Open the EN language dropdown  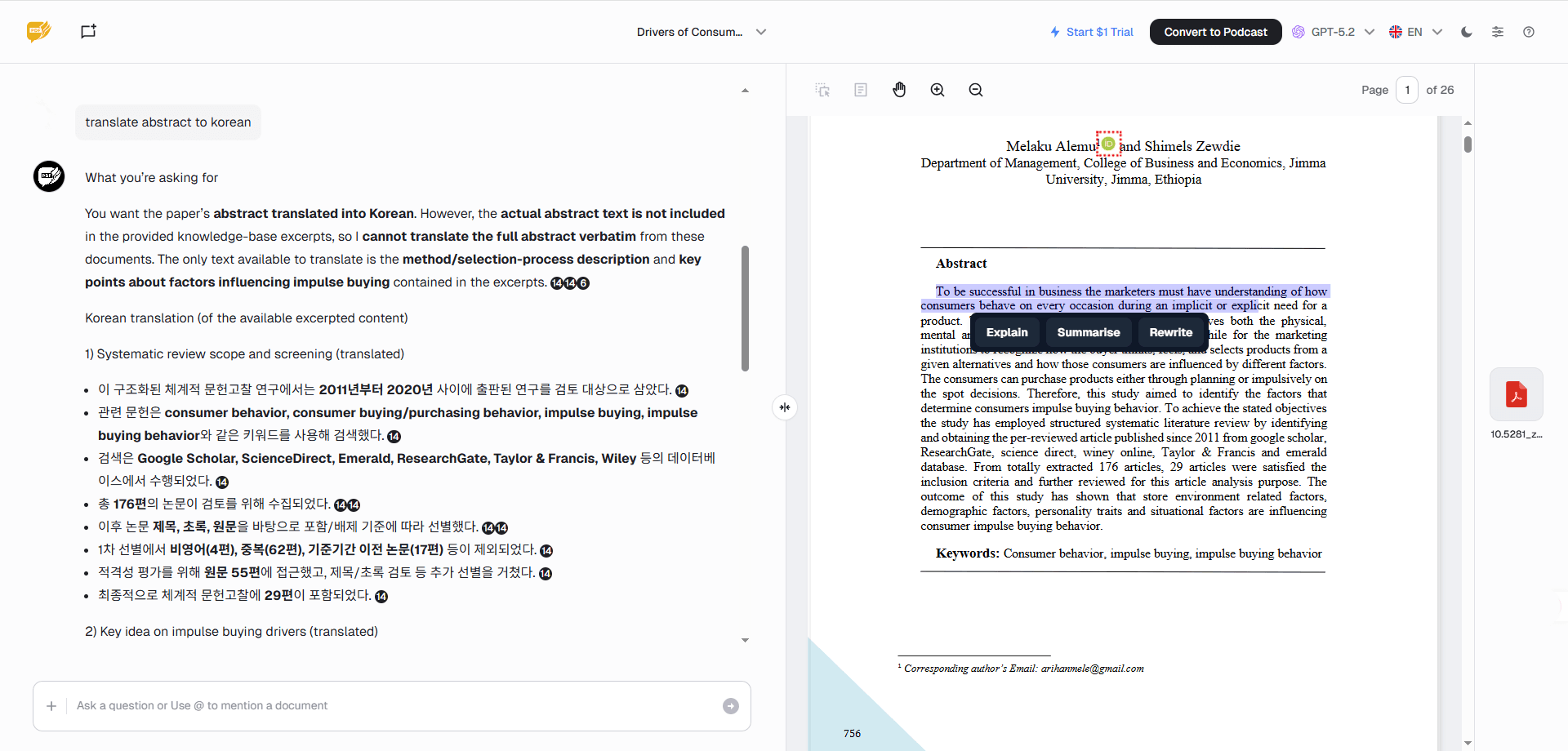(x=1415, y=32)
